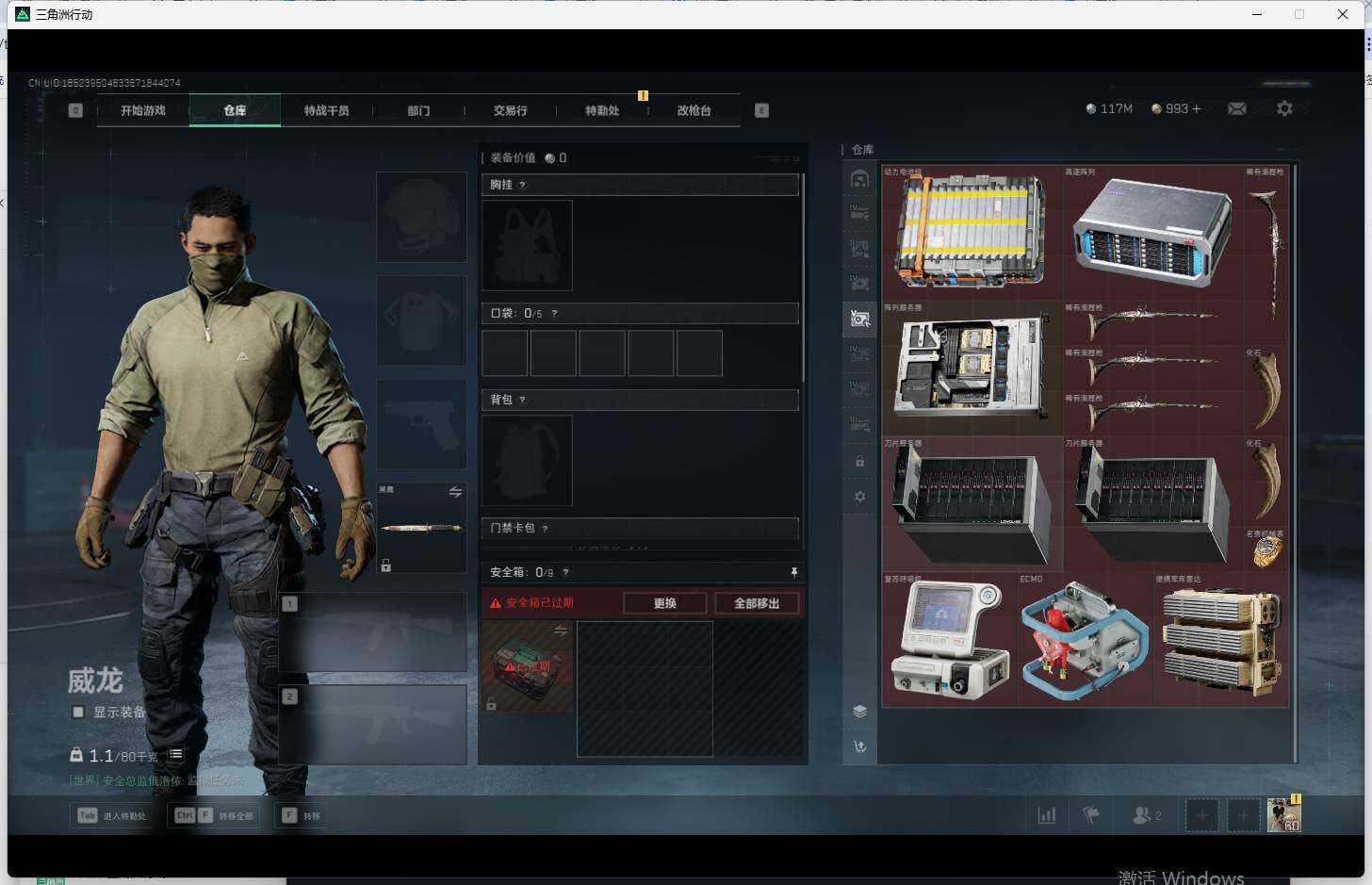Click the stack layers icon in sidebar
Viewport: 1372px width, 885px height.
859,712
